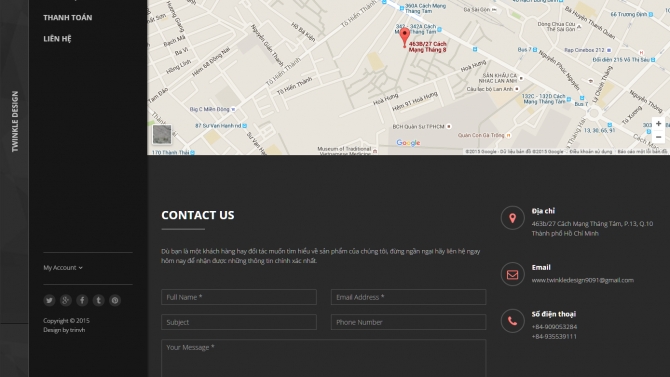Focus the Phone Number field
Screen dimensions: 670x377
click(x=408, y=322)
